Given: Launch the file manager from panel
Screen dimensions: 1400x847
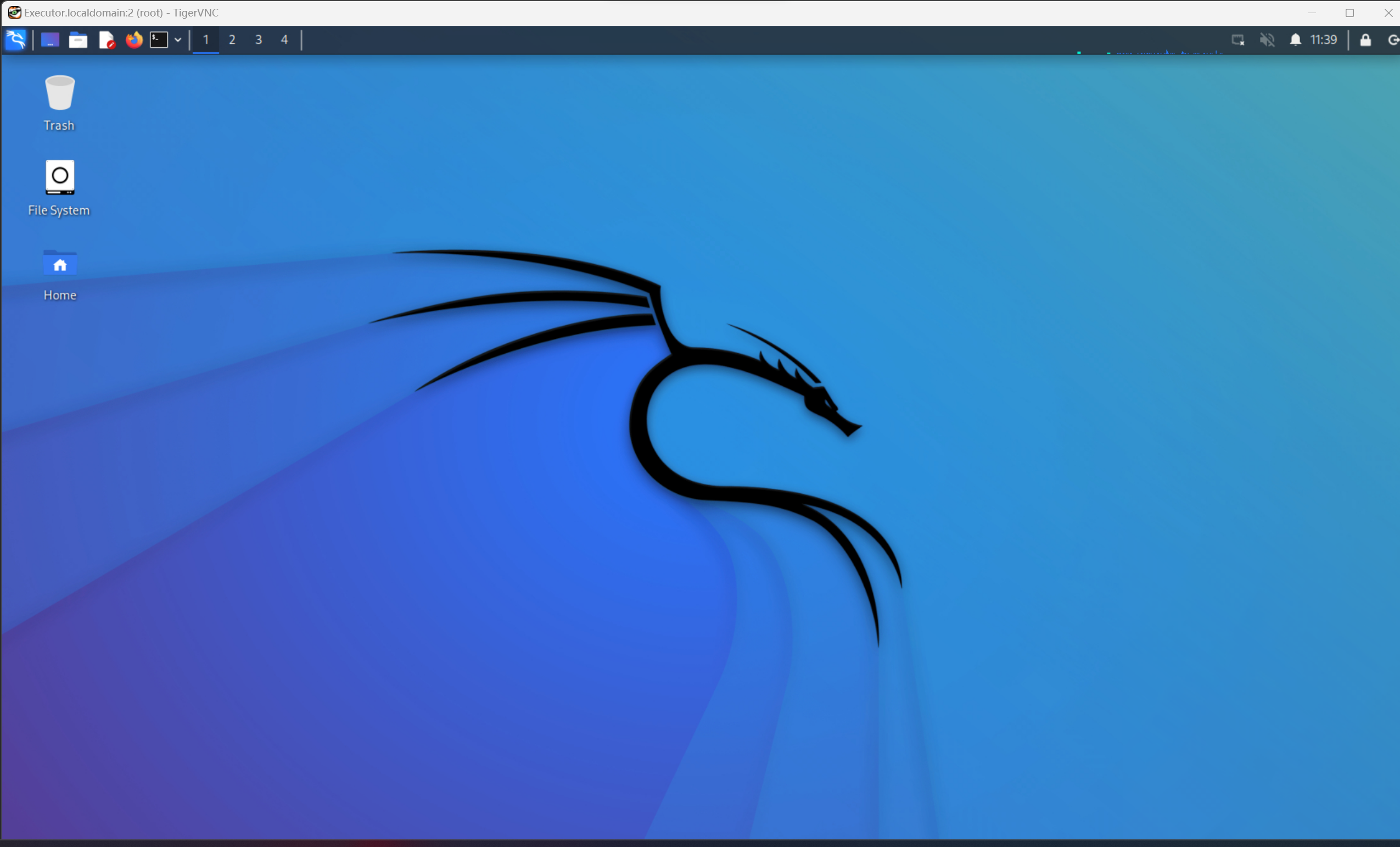Looking at the screenshot, I should coord(78,40).
